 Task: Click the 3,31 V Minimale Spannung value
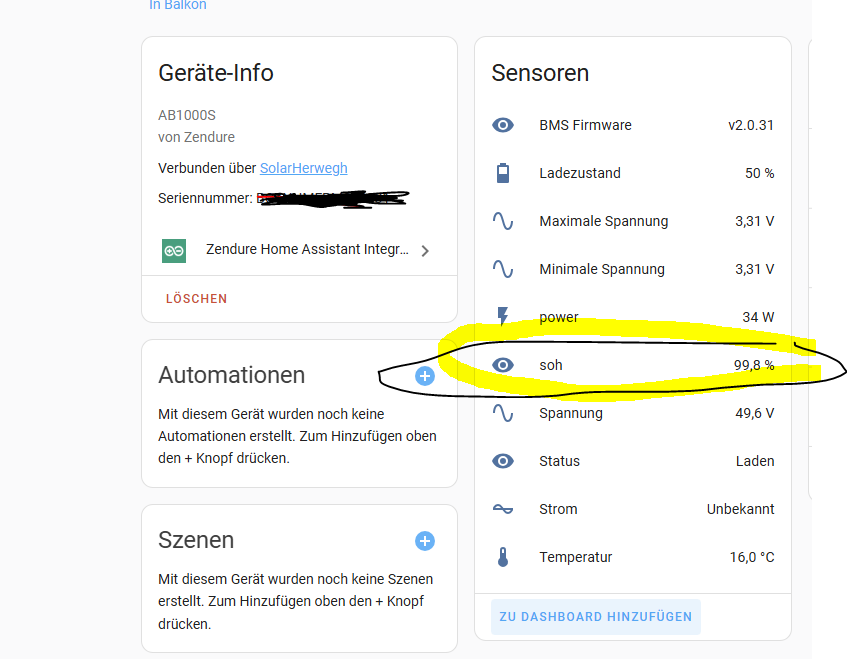755,269
